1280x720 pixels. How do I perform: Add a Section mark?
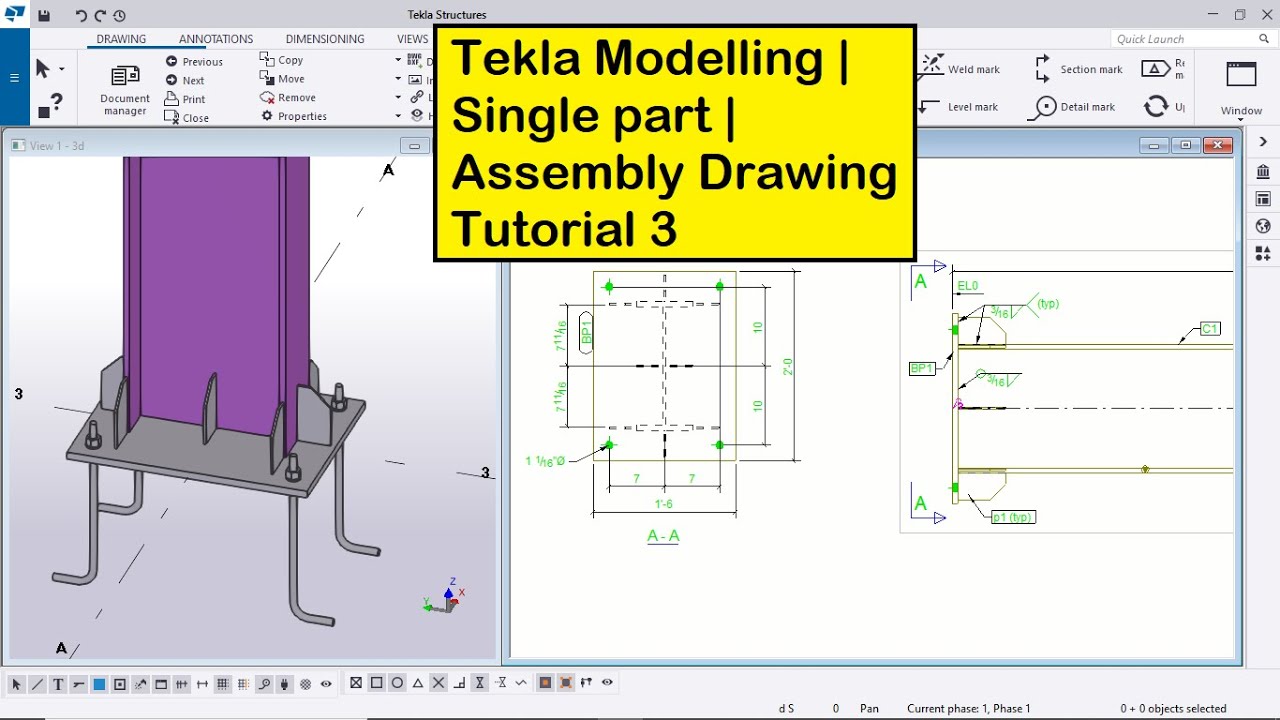(1079, 69)
